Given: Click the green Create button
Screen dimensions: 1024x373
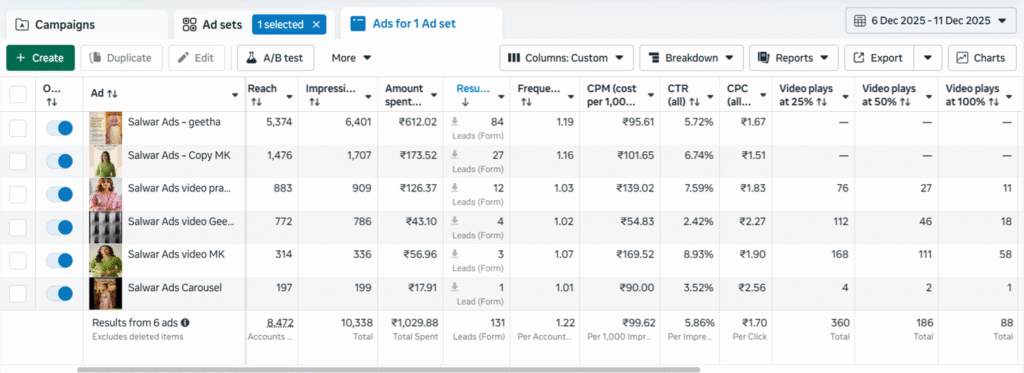Looking at the screenshot, I should pyautogui.click(x=40, y=57).
